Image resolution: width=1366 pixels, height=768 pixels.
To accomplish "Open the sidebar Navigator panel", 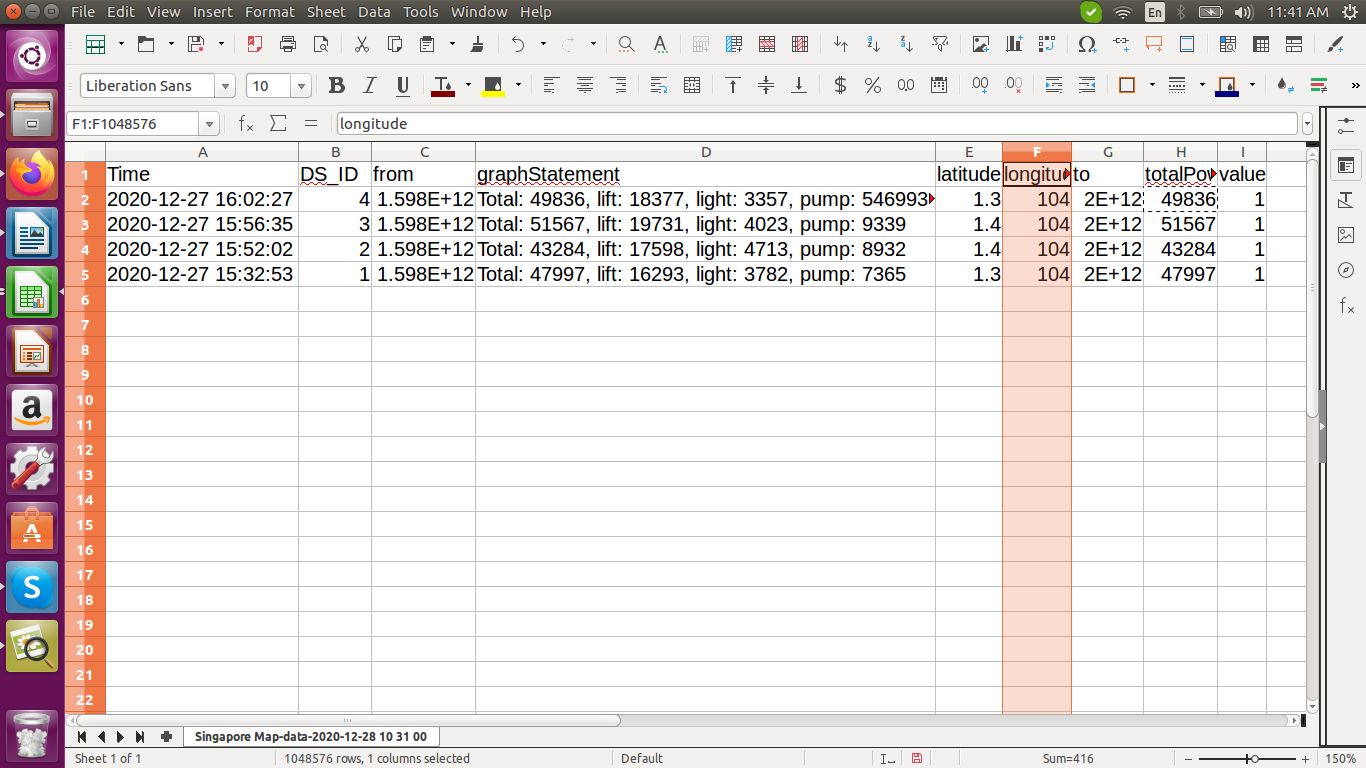I will pos(1346,270).
